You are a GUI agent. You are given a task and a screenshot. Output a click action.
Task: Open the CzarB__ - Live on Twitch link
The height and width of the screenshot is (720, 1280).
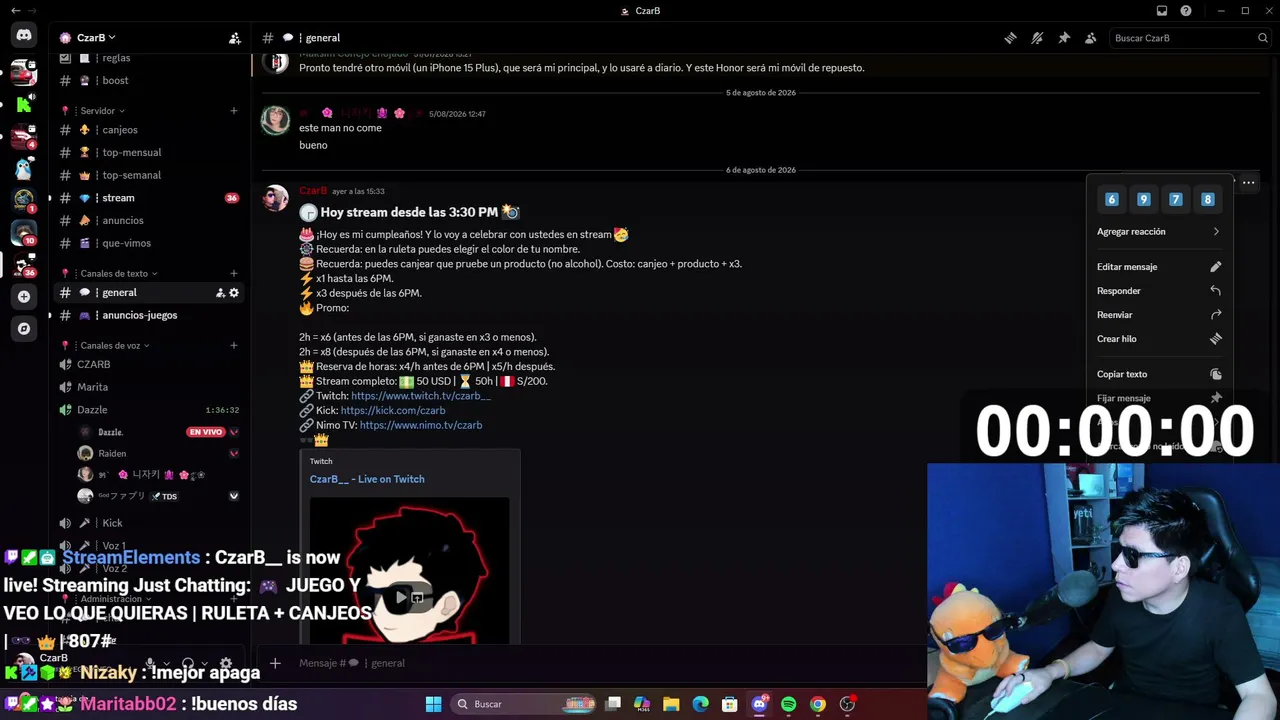(367, 479)
